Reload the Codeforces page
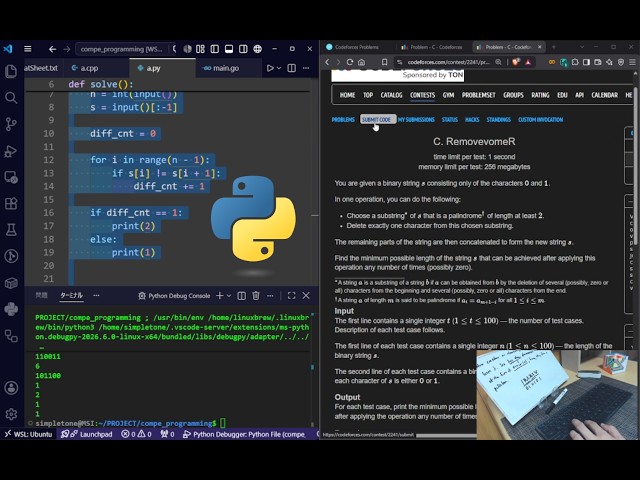Screen dimensions: 640x480 [350, 62]
